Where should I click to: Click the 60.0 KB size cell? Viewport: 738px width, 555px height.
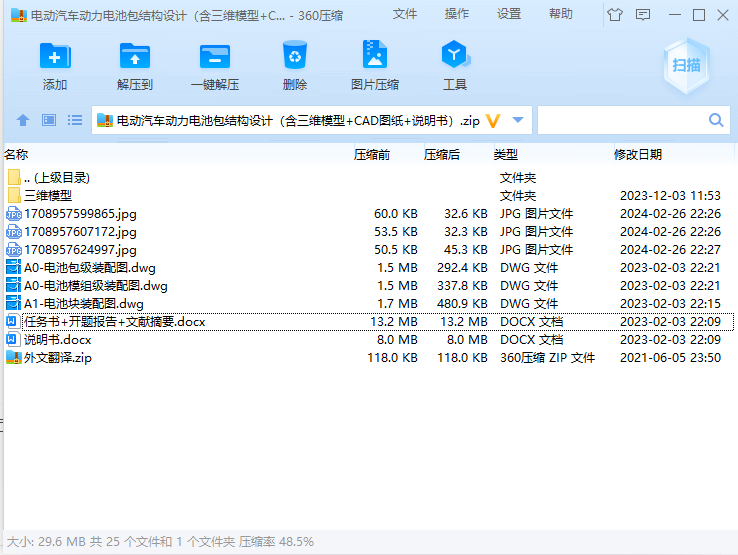pyautogui.click(x=395, y=214)
